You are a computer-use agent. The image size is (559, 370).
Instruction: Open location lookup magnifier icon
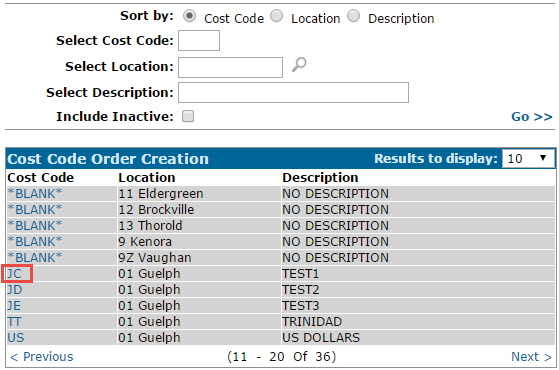(x=299, y=65)
